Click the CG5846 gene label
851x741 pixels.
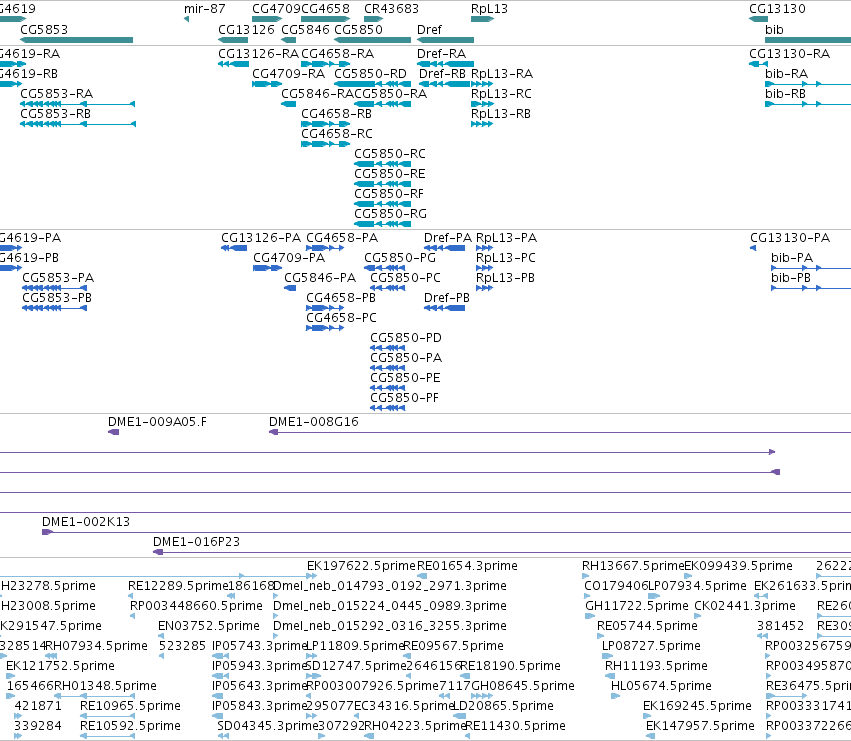point(305,29)
